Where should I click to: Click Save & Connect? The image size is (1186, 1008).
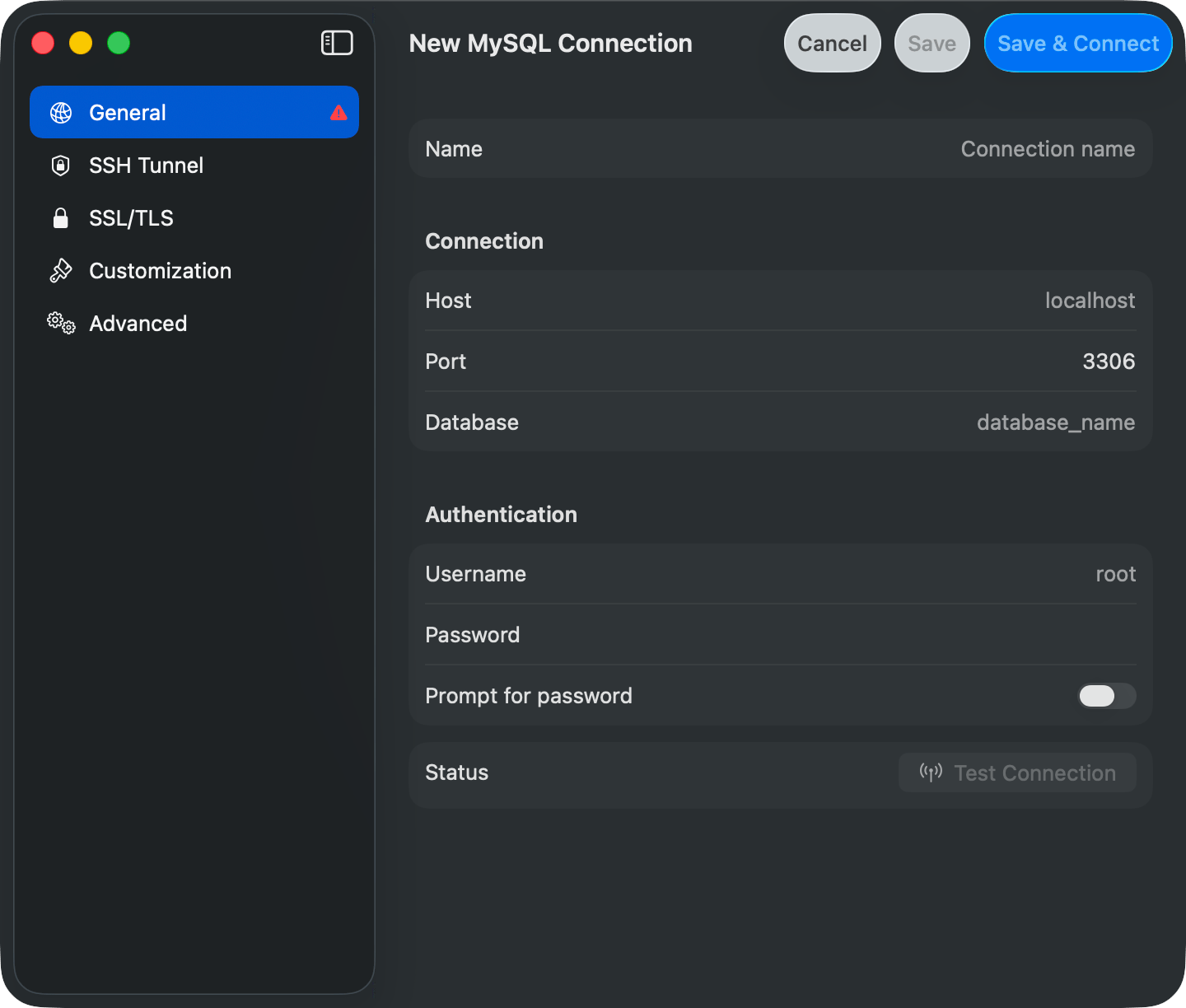click(1078, 43)
